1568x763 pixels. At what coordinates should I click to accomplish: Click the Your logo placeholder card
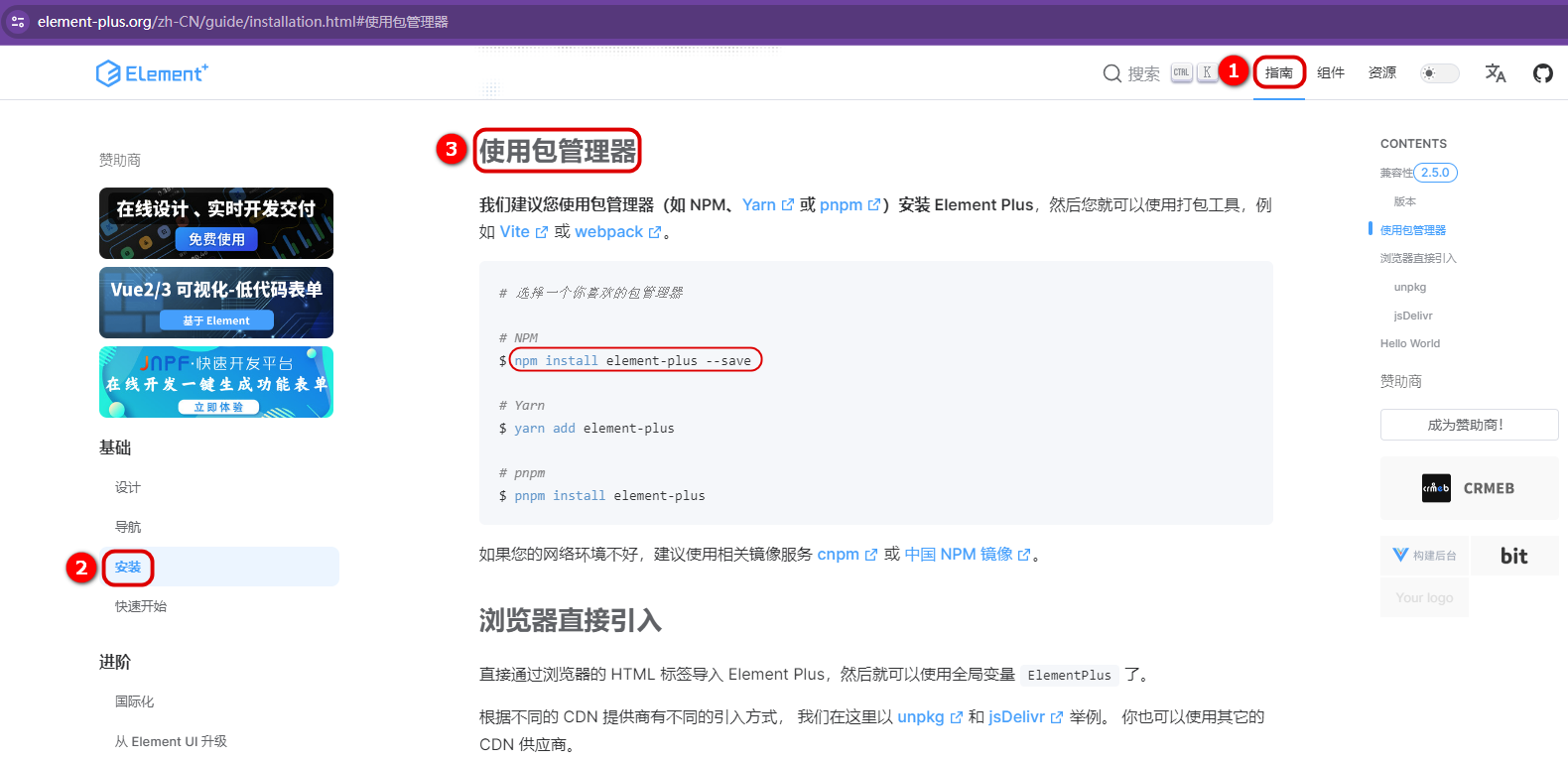click(x=1424, y=597)
